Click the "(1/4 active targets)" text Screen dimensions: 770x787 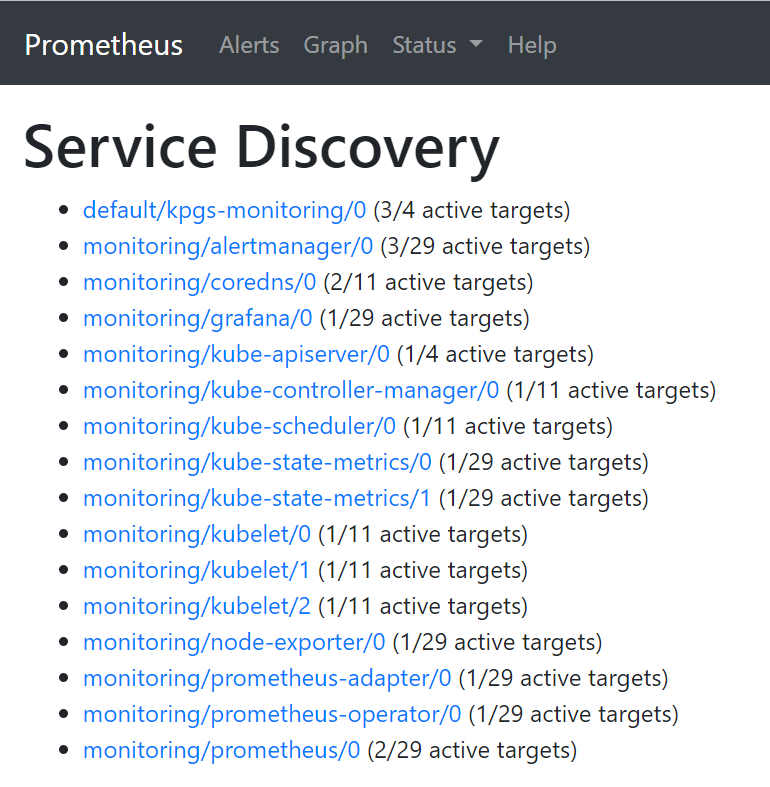495,355
